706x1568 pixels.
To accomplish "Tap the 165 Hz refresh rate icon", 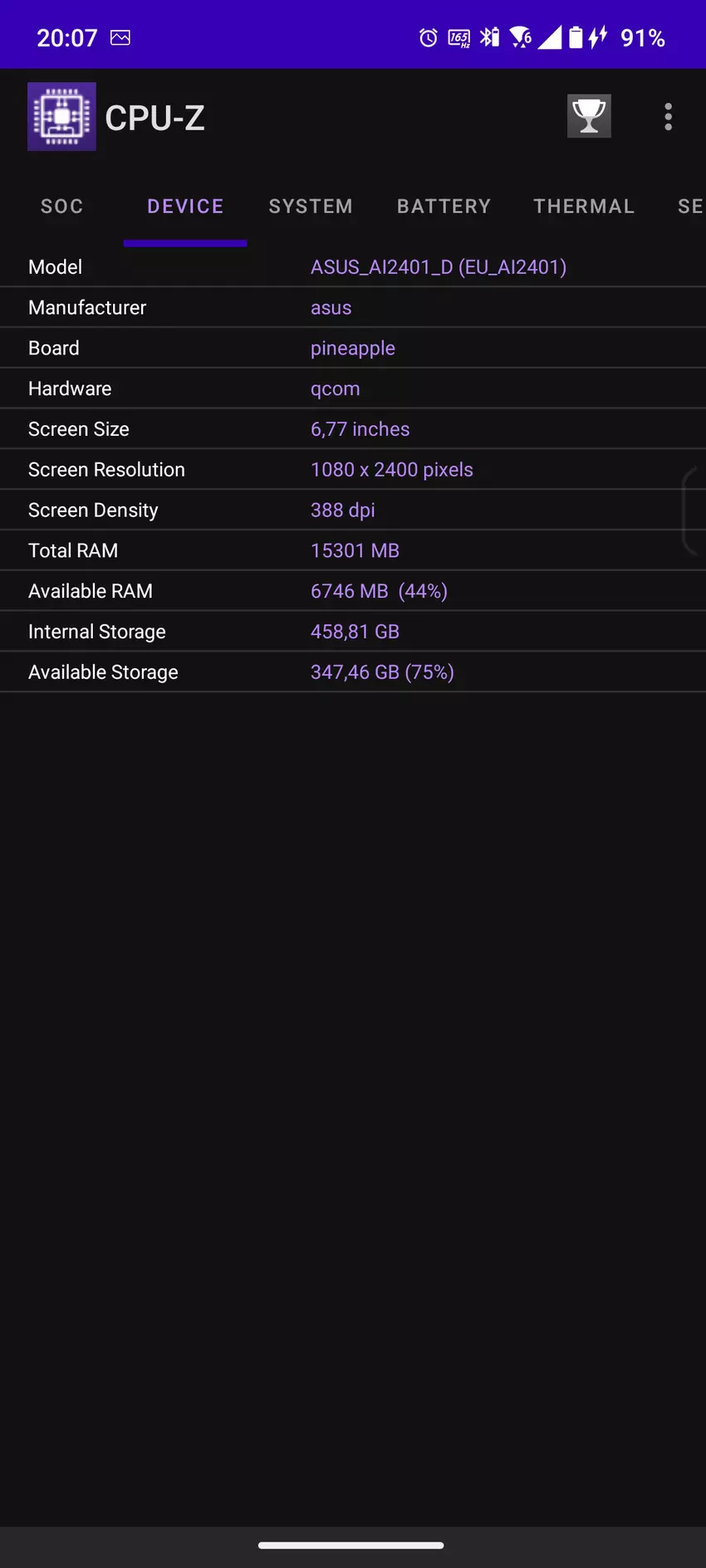I will (459, 38).
